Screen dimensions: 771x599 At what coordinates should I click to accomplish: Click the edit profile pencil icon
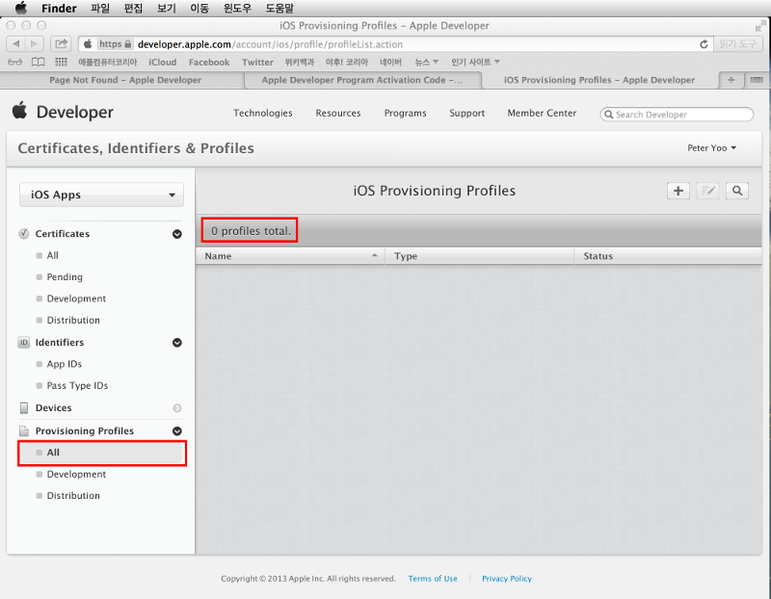(708, 190)
